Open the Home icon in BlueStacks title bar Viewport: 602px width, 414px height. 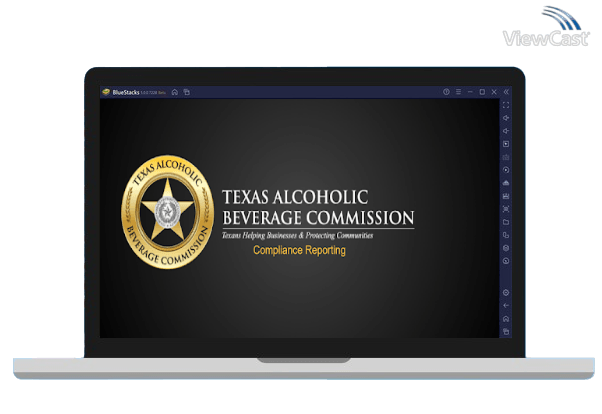[x=175, y=92]
